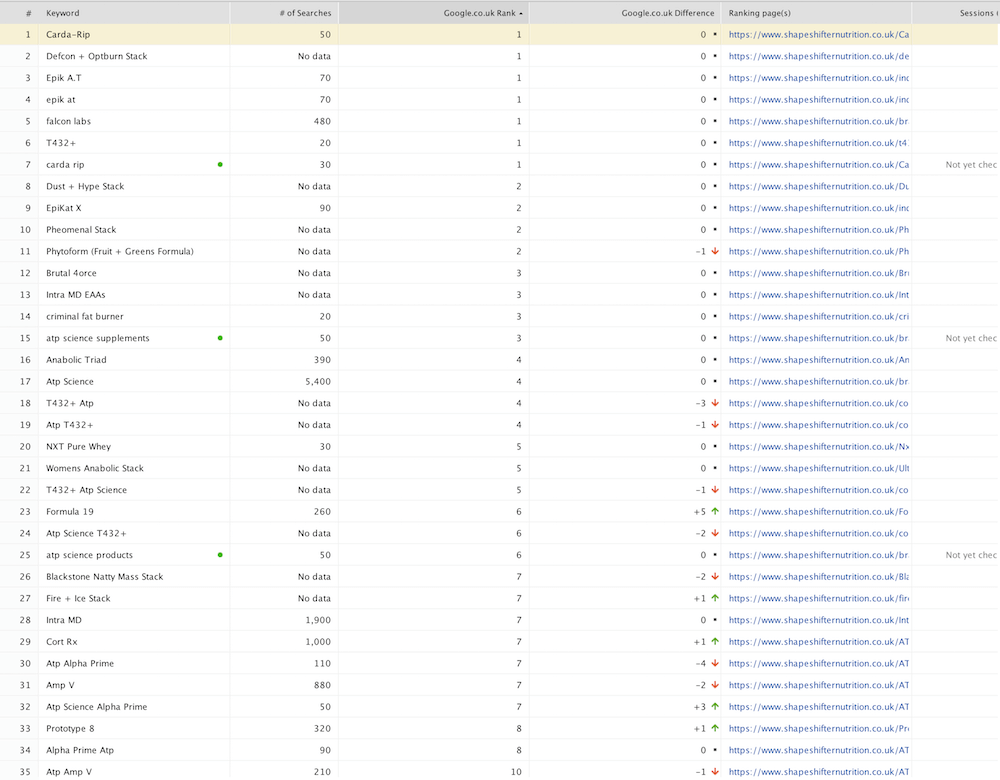Select the Womens Anabolic Stack keyword
The height and width of the screenshot is (780, 1000).
pos(94,468)
